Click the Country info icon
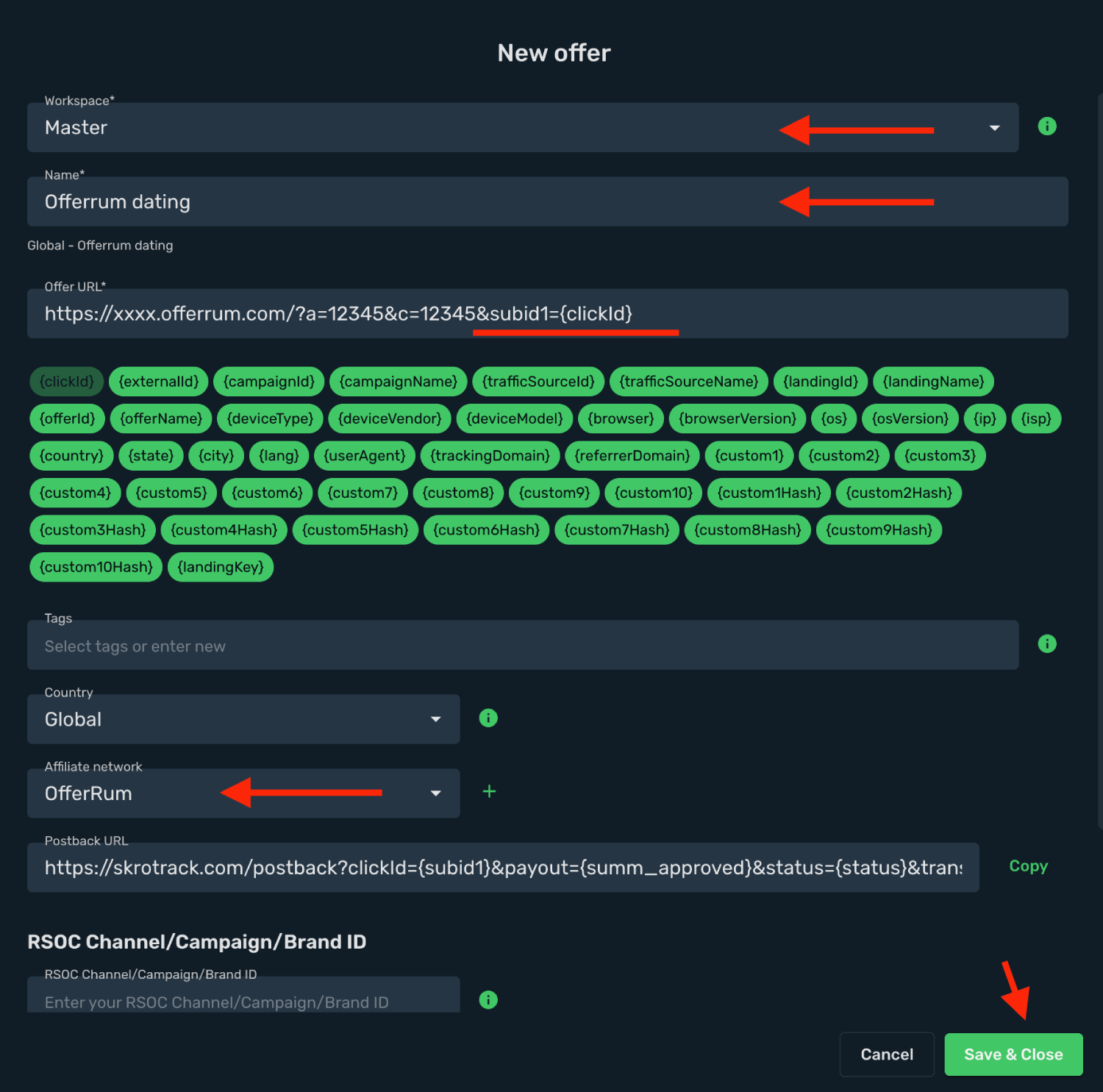 point(488,718)
